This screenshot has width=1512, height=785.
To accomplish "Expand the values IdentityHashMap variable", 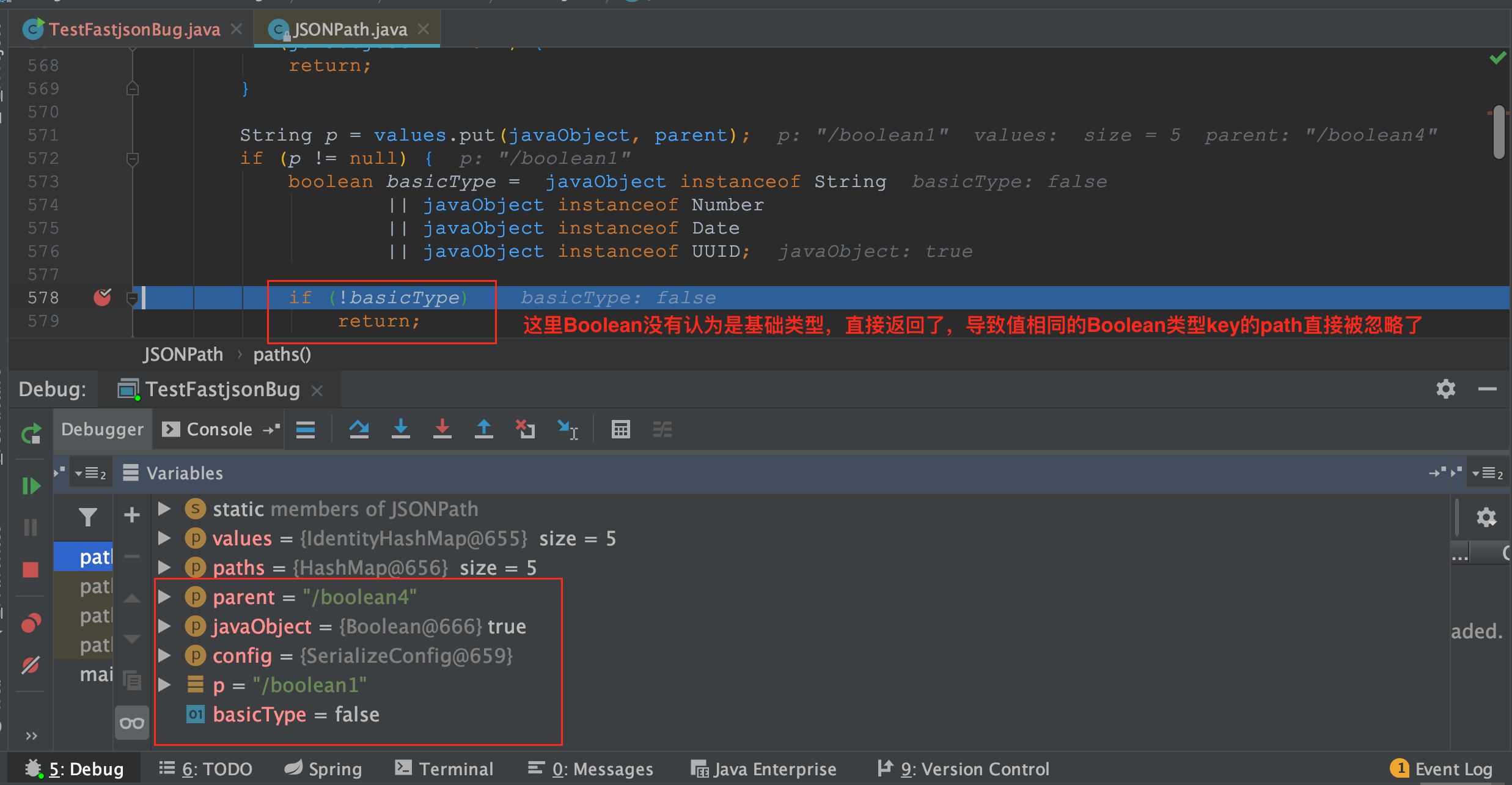I will (164, 538).
